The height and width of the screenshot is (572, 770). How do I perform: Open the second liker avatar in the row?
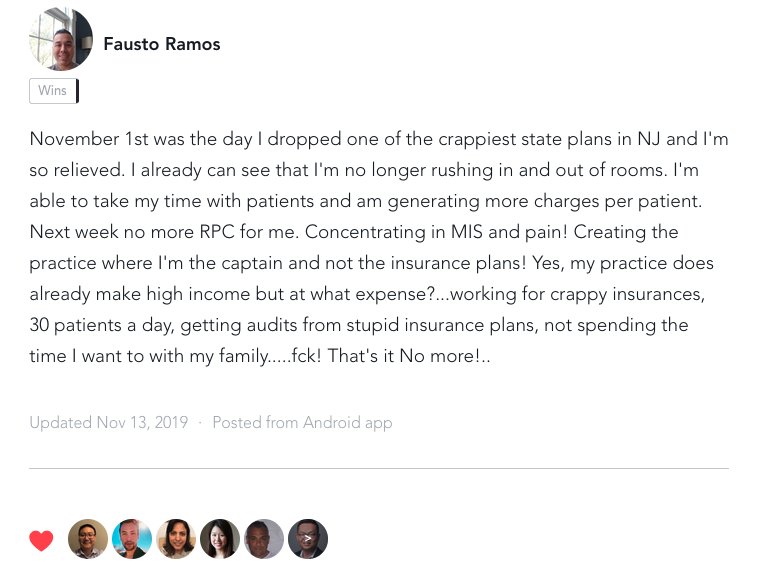point(132,539)
